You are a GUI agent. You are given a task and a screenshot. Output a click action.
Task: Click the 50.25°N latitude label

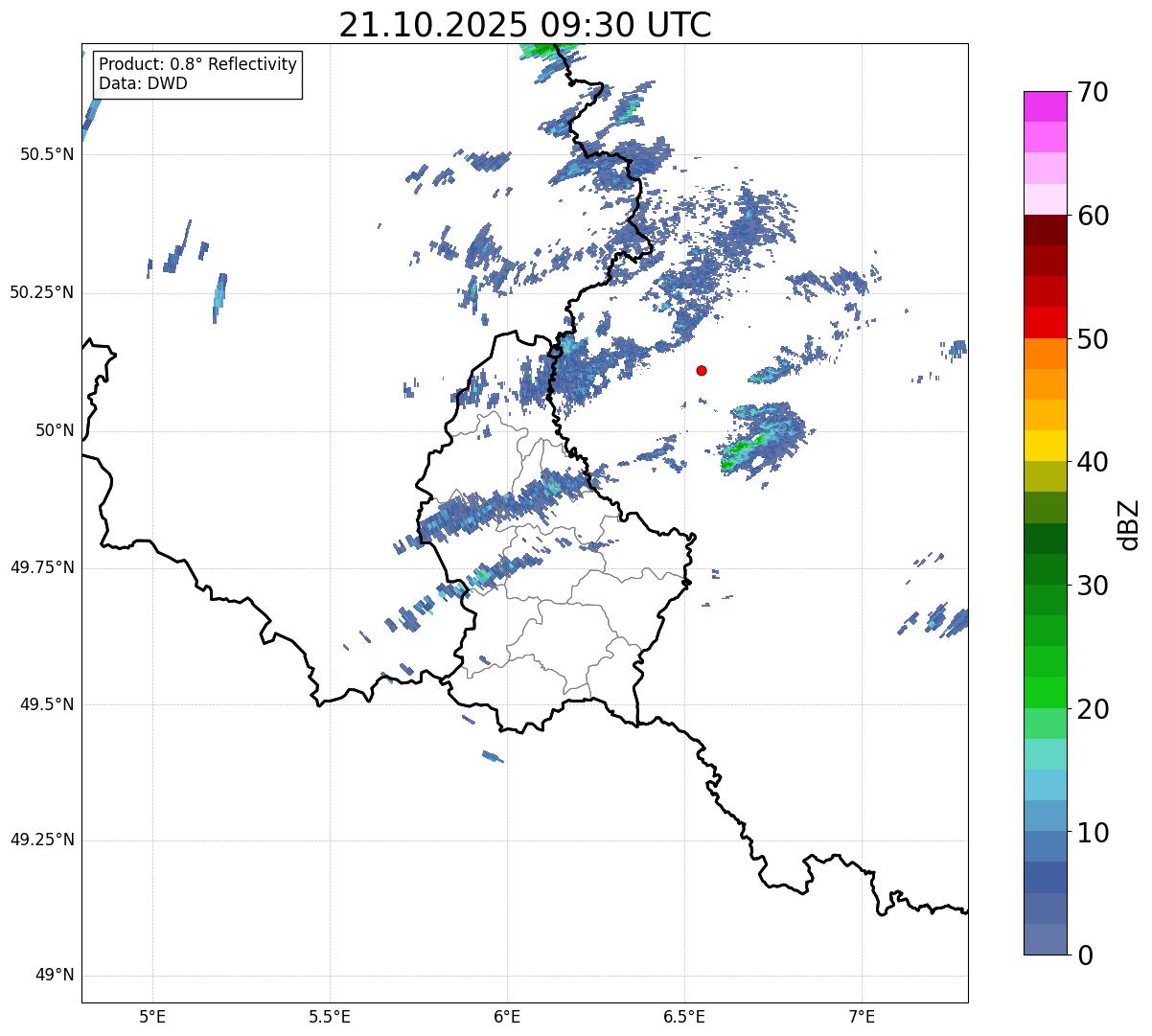click(x=42, y=292)
